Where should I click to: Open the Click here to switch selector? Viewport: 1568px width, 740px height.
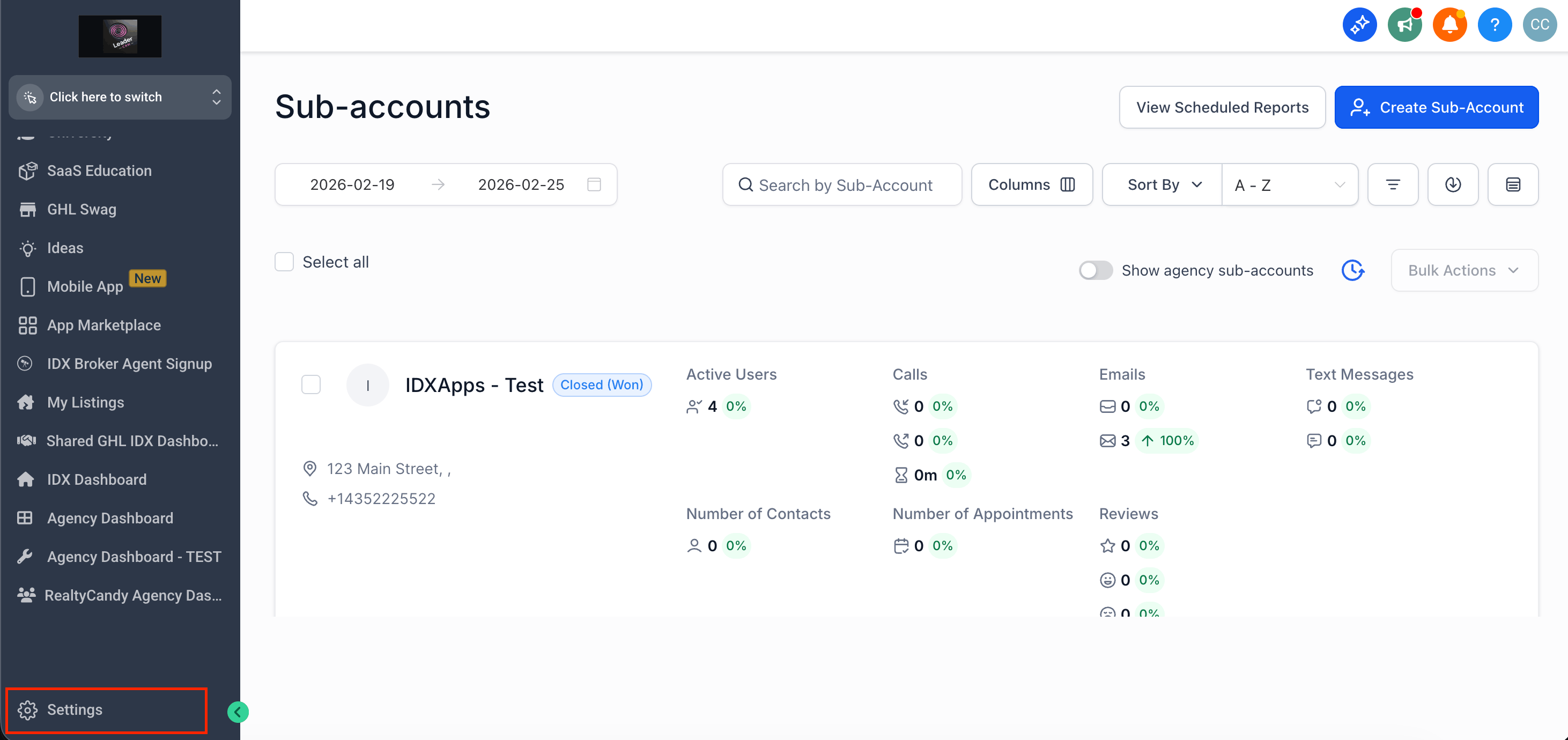(120, 98)
